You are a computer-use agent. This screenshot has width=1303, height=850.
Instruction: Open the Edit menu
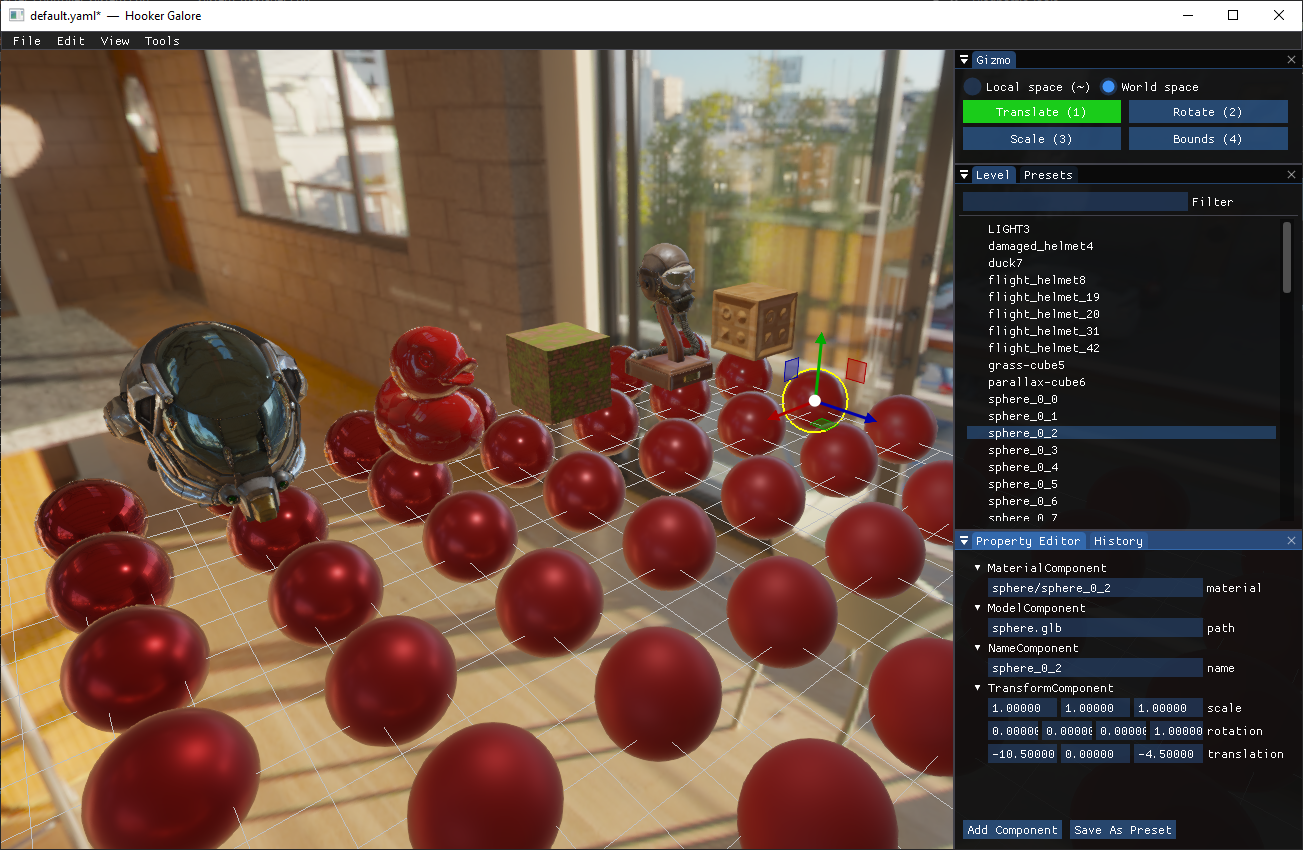pyautogui.click(x=71, y=41)
